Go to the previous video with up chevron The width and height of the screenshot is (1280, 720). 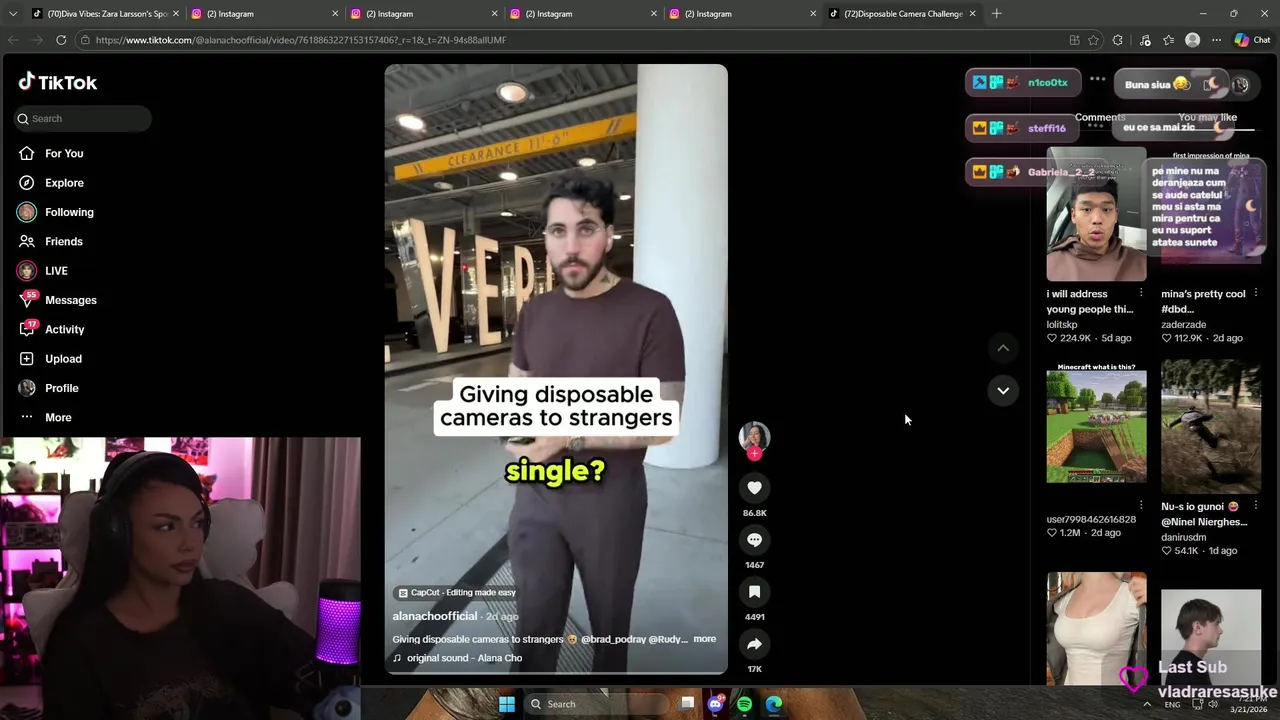[1003, 348]
